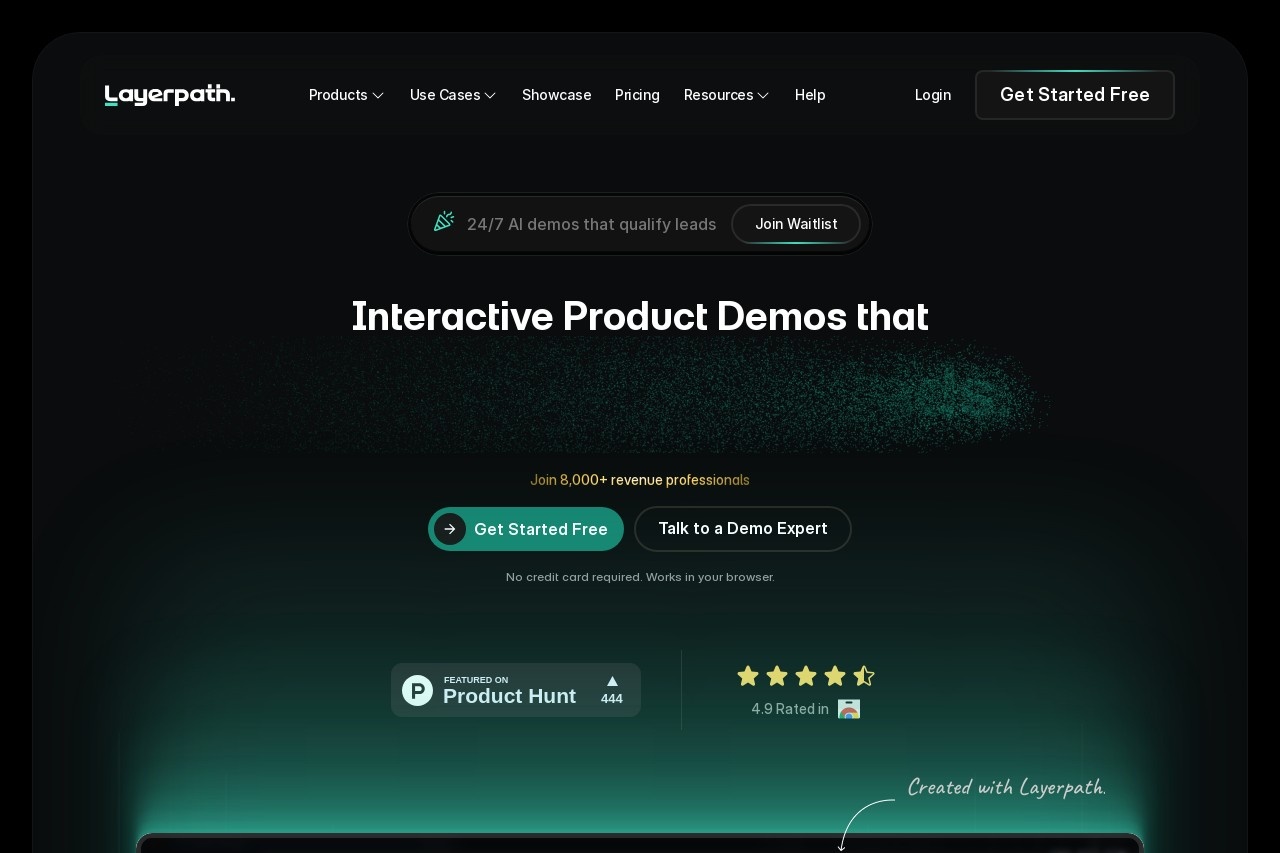Click the Login link
Screen dimensions: 1280x853
[933, 95]
